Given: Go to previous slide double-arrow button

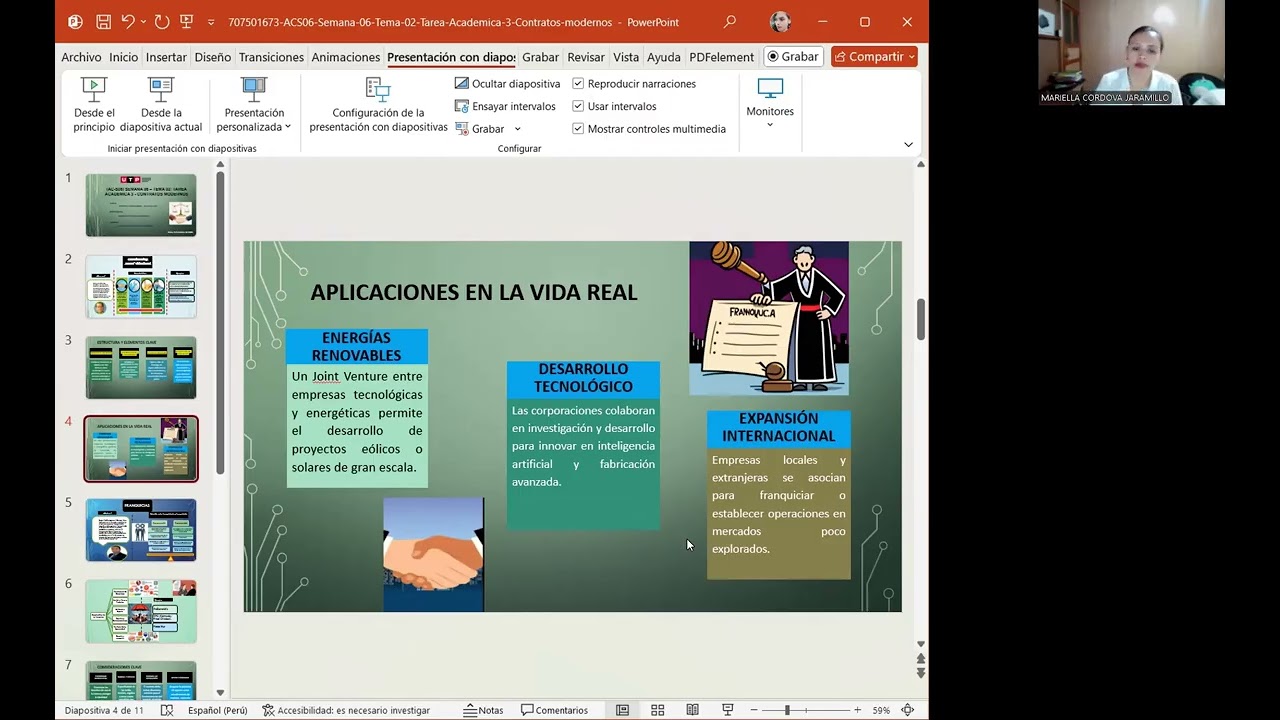Looking at the screenshot, I should click(921, 659).
